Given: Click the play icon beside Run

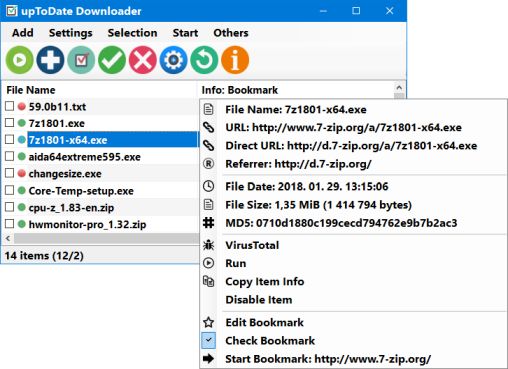Looking at the screenshot, I should (209, 263).
